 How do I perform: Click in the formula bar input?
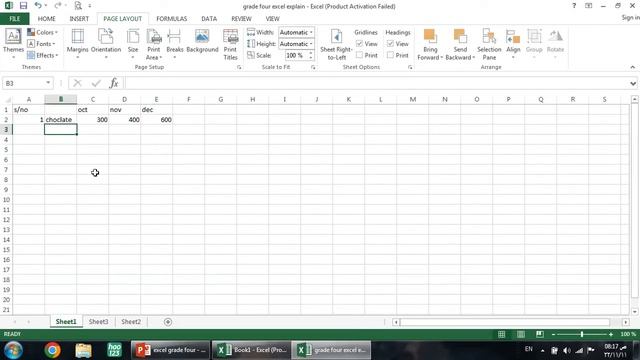point(376,83)
